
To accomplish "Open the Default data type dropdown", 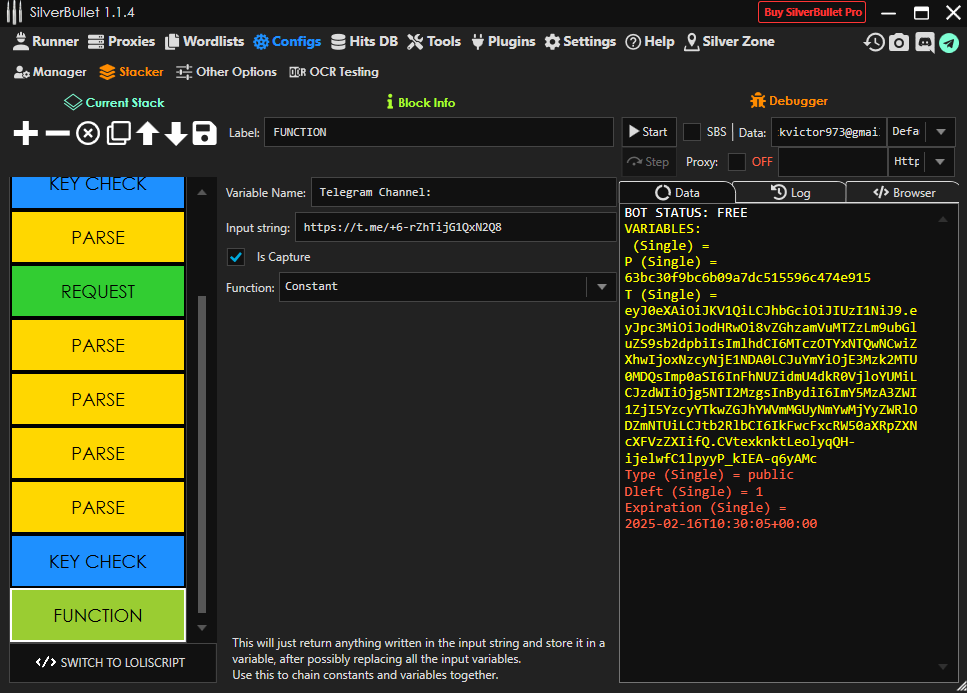I will pyautogui.click(x=939, y=132).
